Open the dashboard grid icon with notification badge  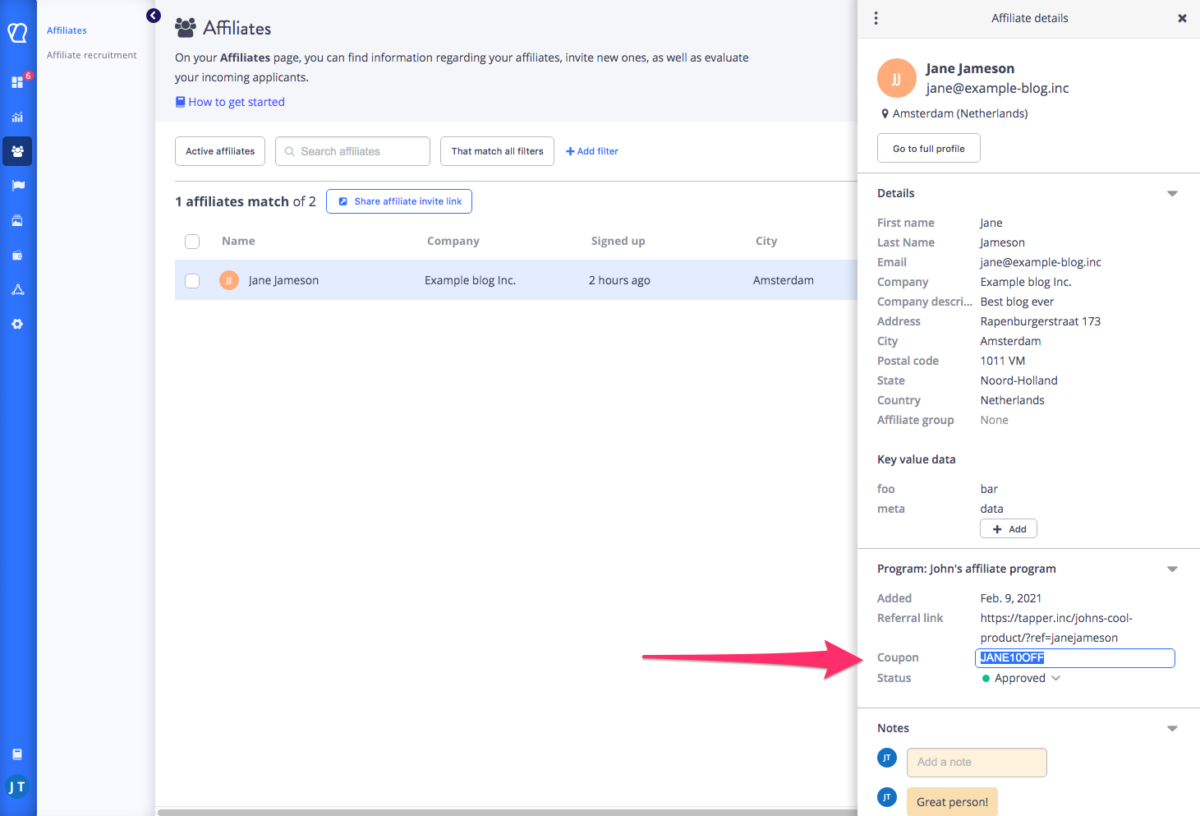click(17, 81)
